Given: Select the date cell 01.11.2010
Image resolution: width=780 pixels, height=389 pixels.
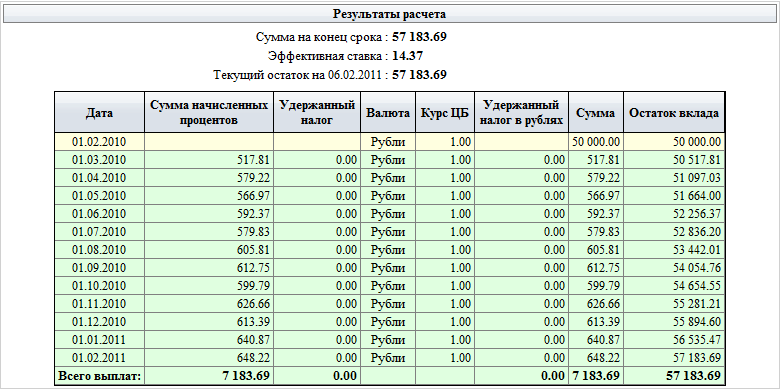Looking at the screenshot, I should coord(99,303).
